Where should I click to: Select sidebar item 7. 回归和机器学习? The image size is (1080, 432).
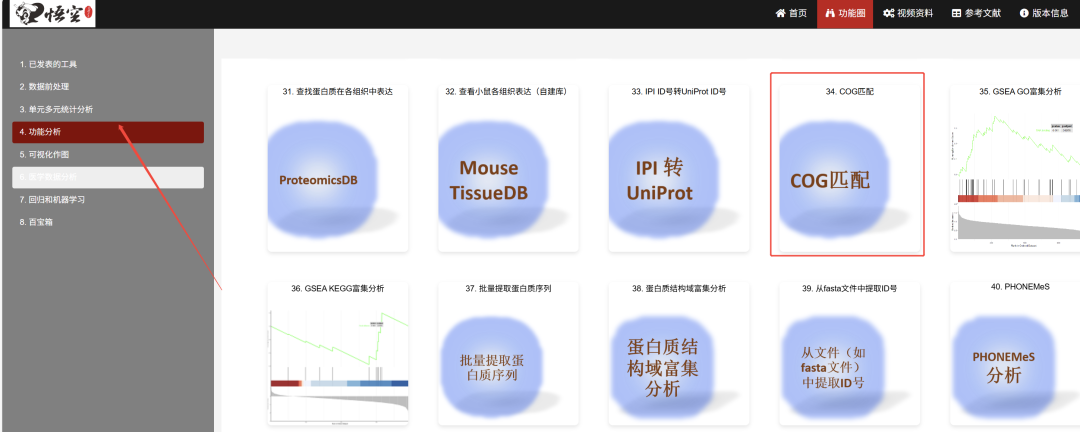[x=108, y=200]
